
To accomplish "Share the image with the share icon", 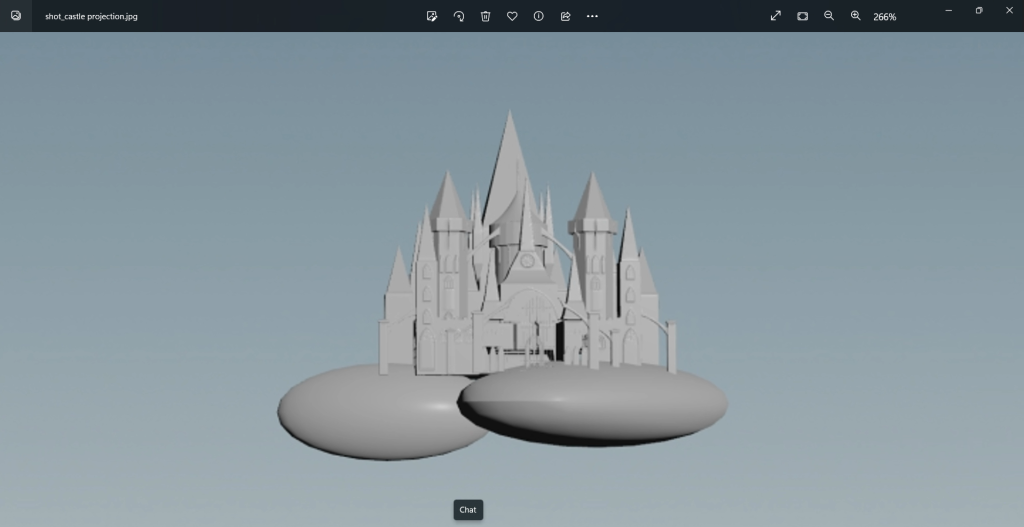I will pyautogui.click(x=566, y=16).
